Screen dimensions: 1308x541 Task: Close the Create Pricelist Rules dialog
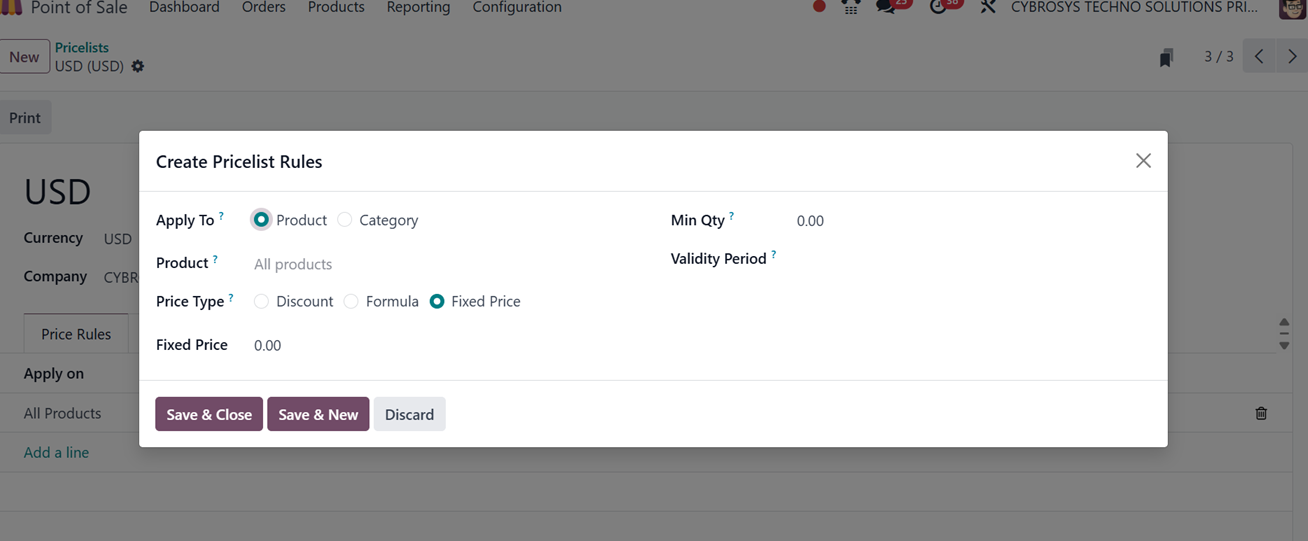click(1143, 161)
